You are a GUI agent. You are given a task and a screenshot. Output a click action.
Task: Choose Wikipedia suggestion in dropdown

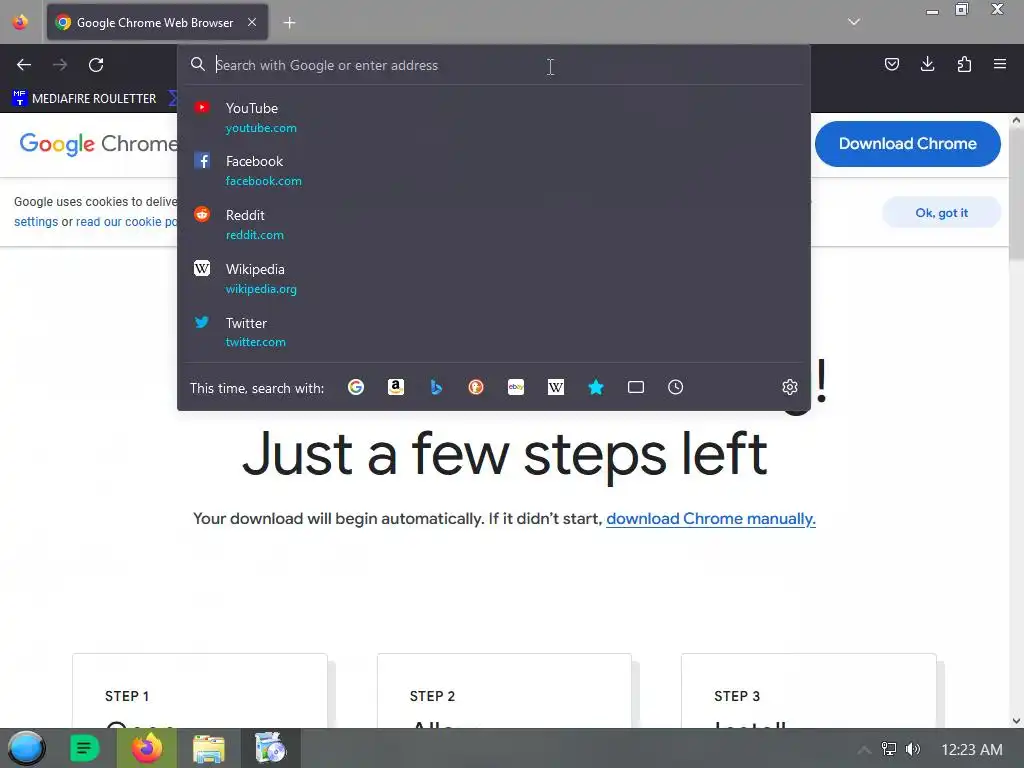click(494, 278)
